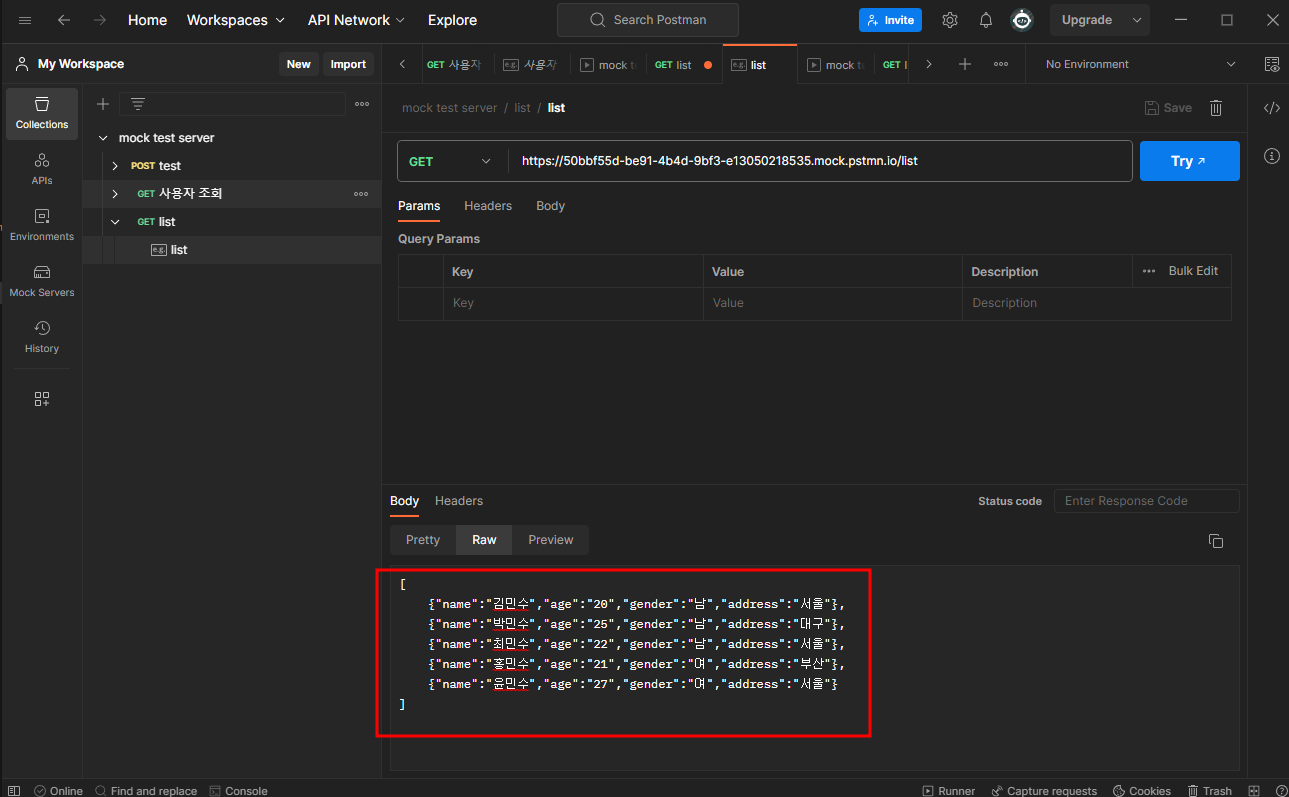The image size is (1289, 797).
Task: Open the Runner from the status bar
Action: pos(948,790)
